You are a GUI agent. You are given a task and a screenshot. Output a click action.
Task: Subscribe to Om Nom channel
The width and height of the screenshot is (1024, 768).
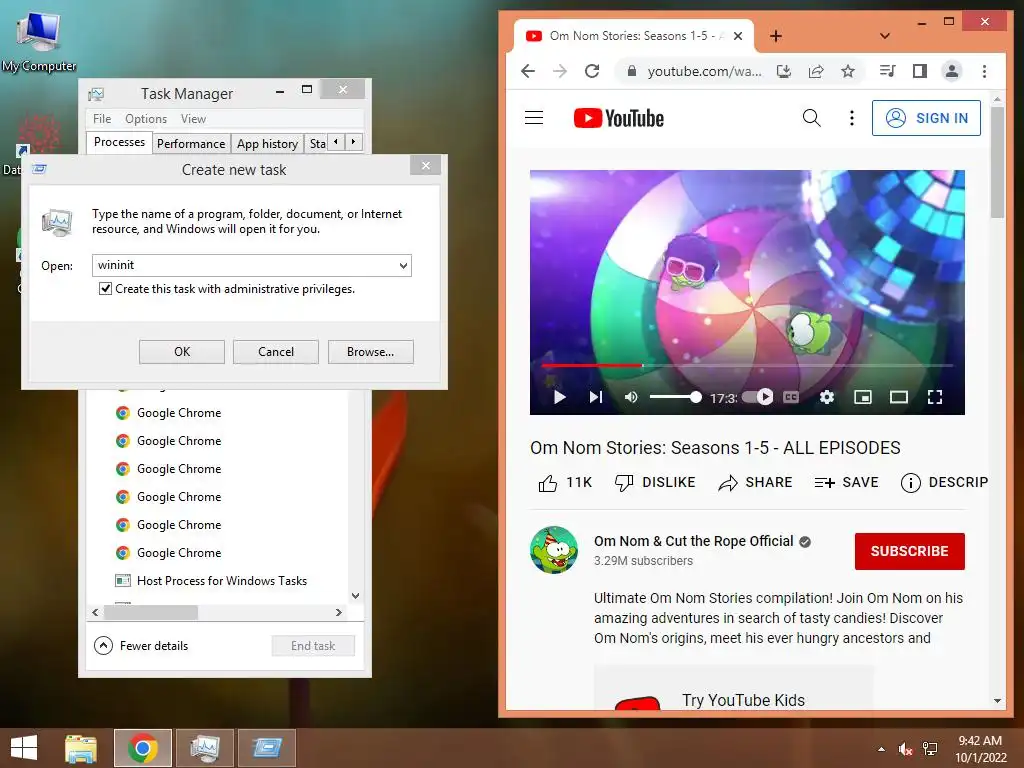[x=909, y=551]
